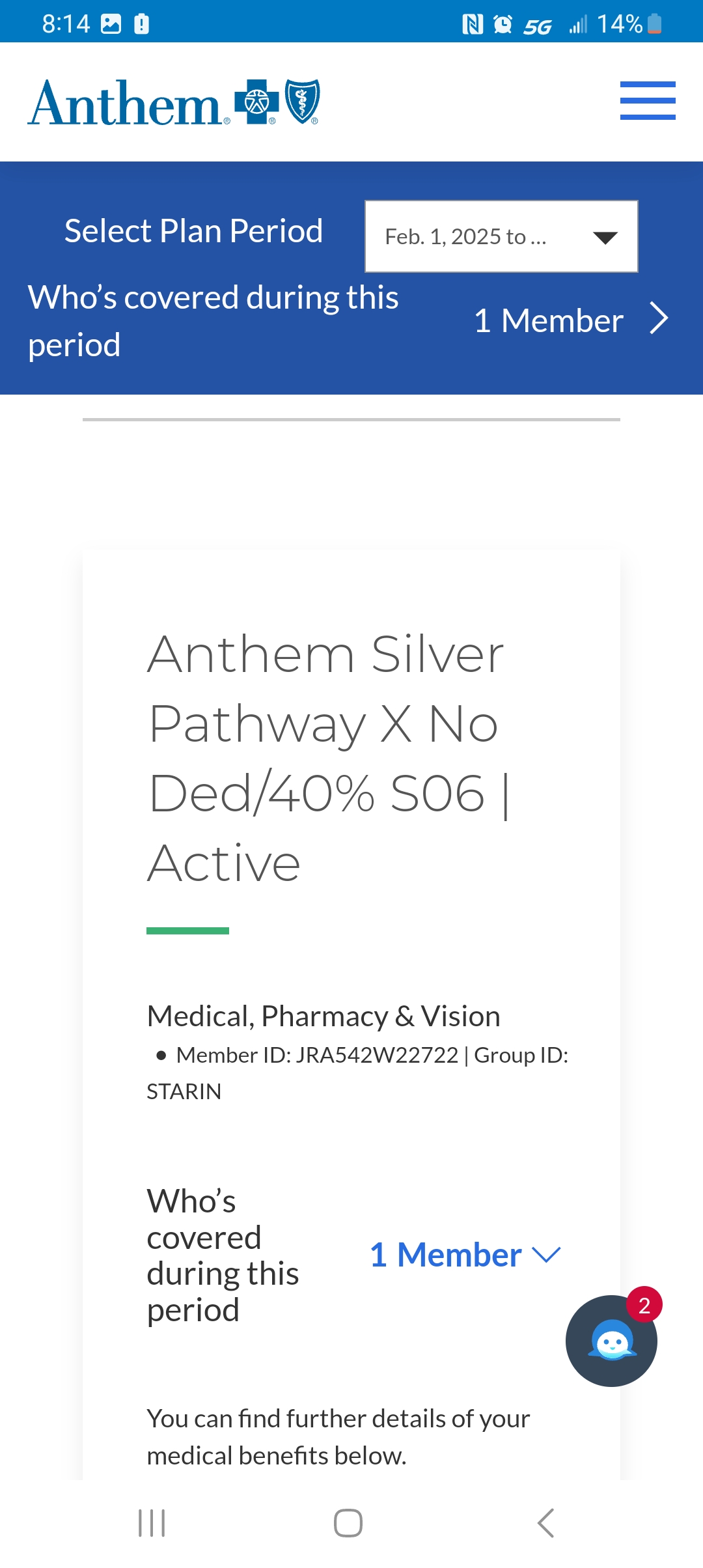
Task: Tap the battery indicator in status bar
Action: pyautogui.click(x=655, y=24)
